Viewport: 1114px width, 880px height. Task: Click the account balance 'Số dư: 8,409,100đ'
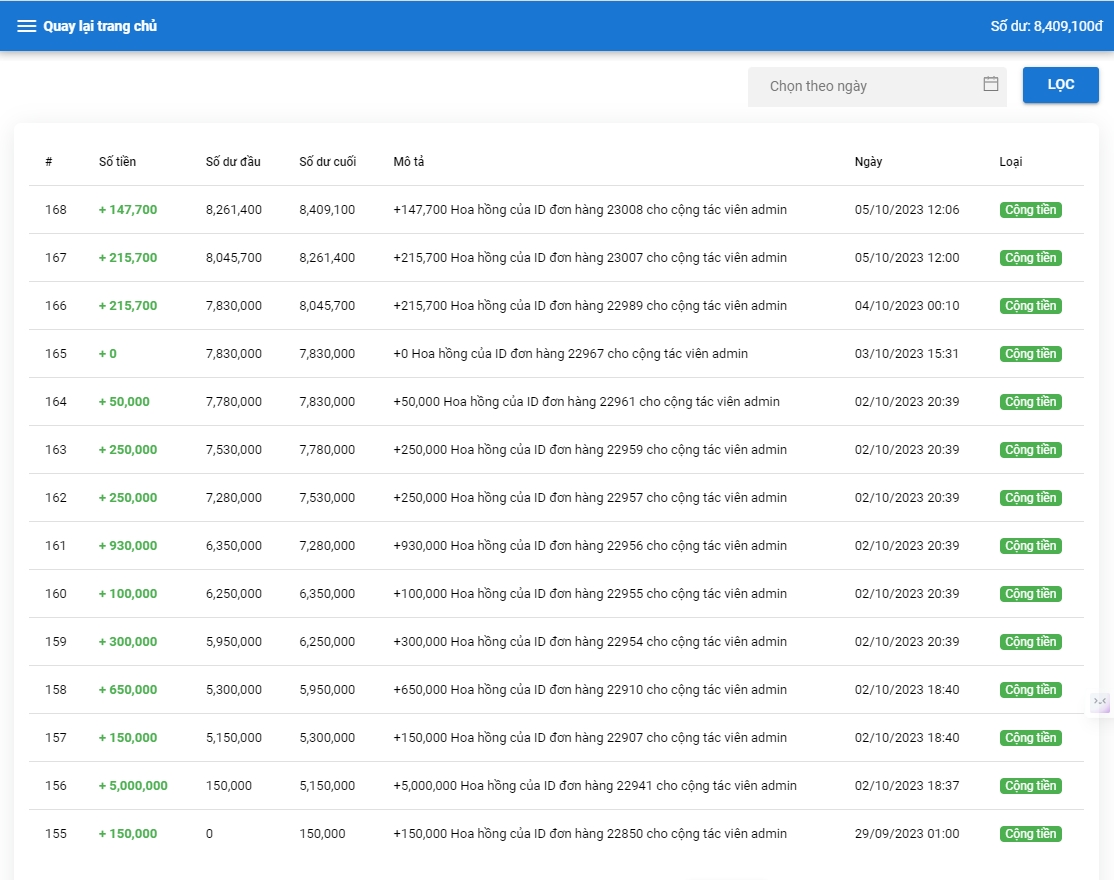[x=1046, y=26]
